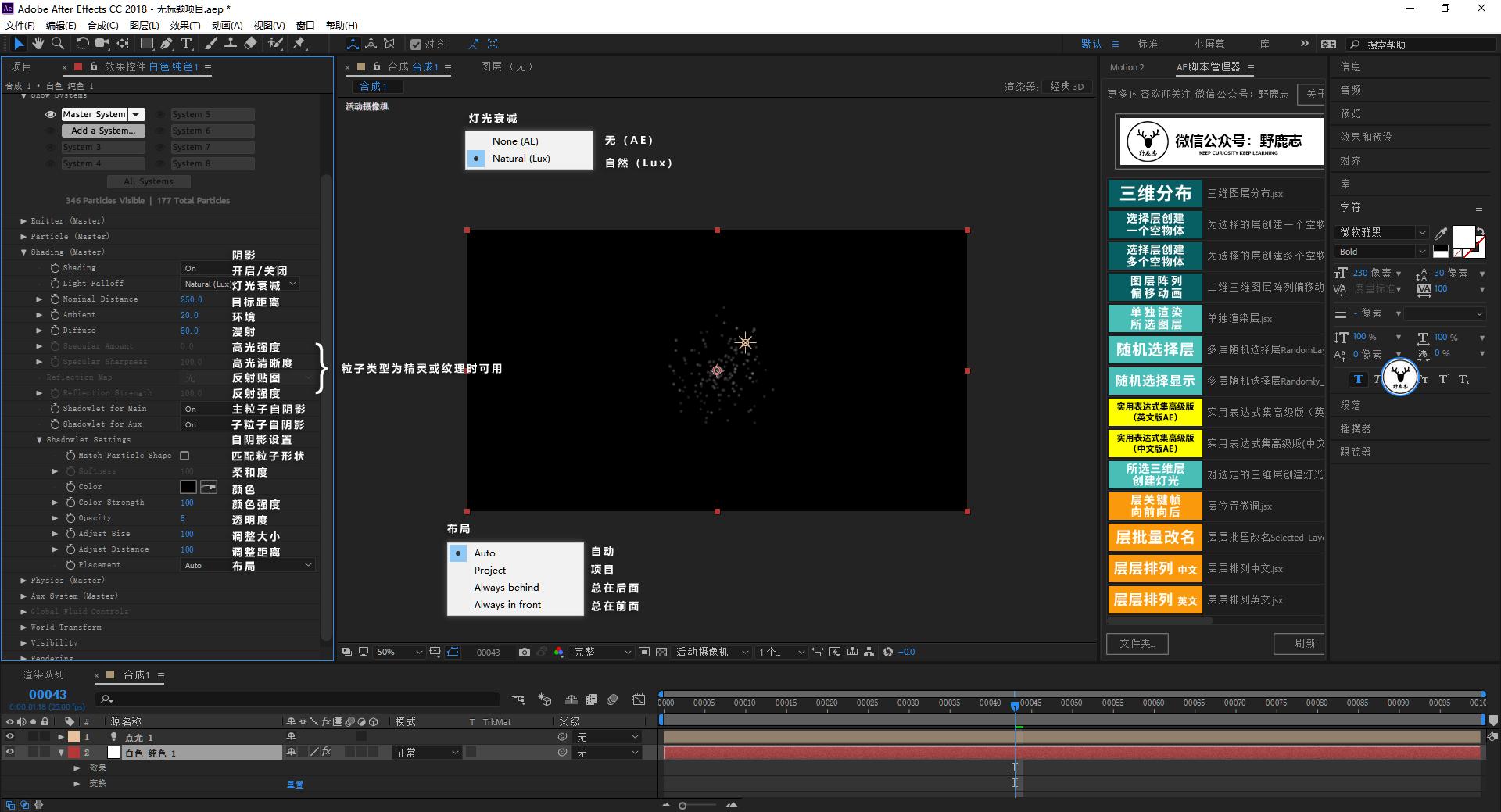This screenshot has width=1501, height=812.
Task: Click the Add a System button
Action: (103, 131)
